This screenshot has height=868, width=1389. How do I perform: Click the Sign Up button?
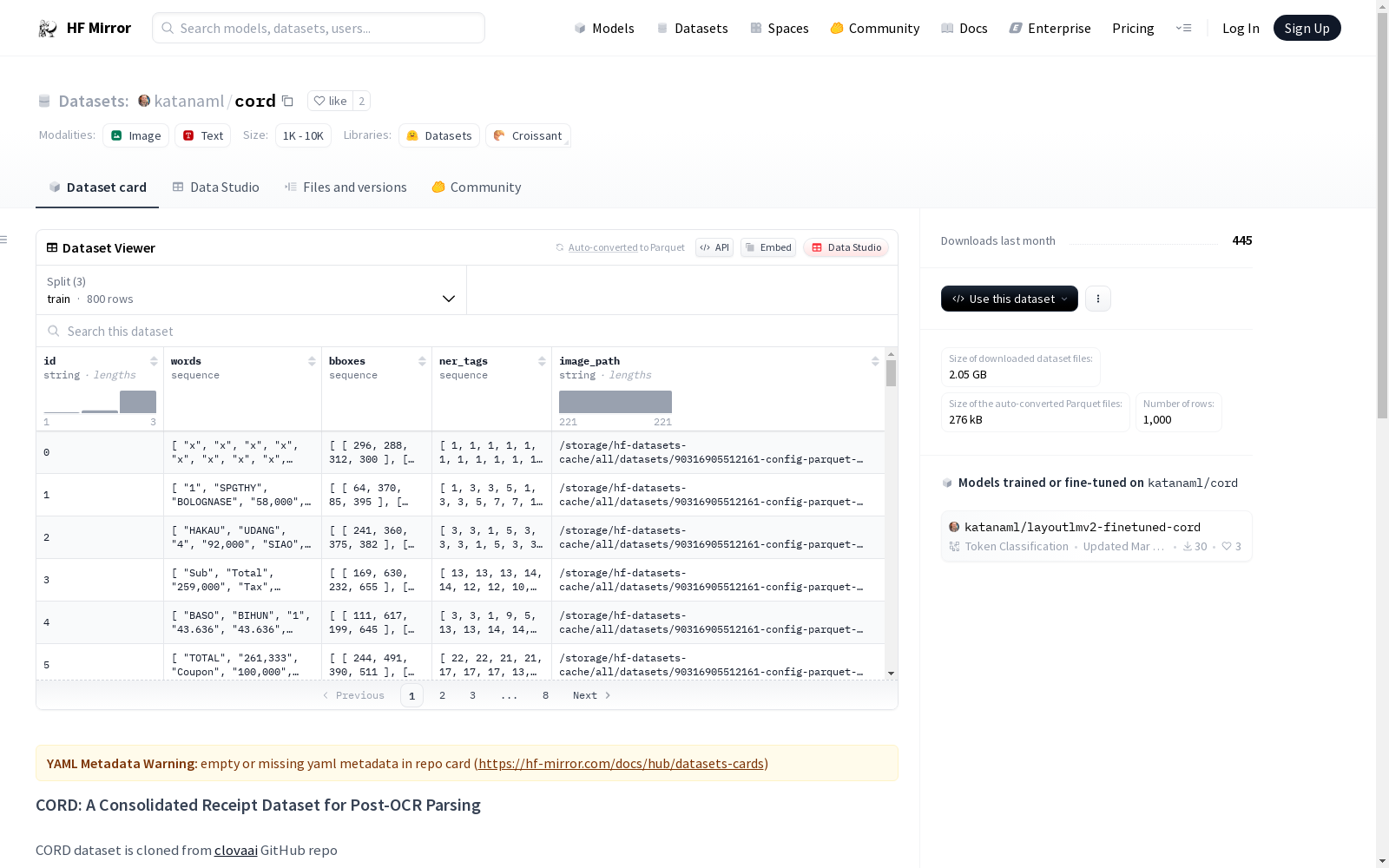tap(1307, 29)
